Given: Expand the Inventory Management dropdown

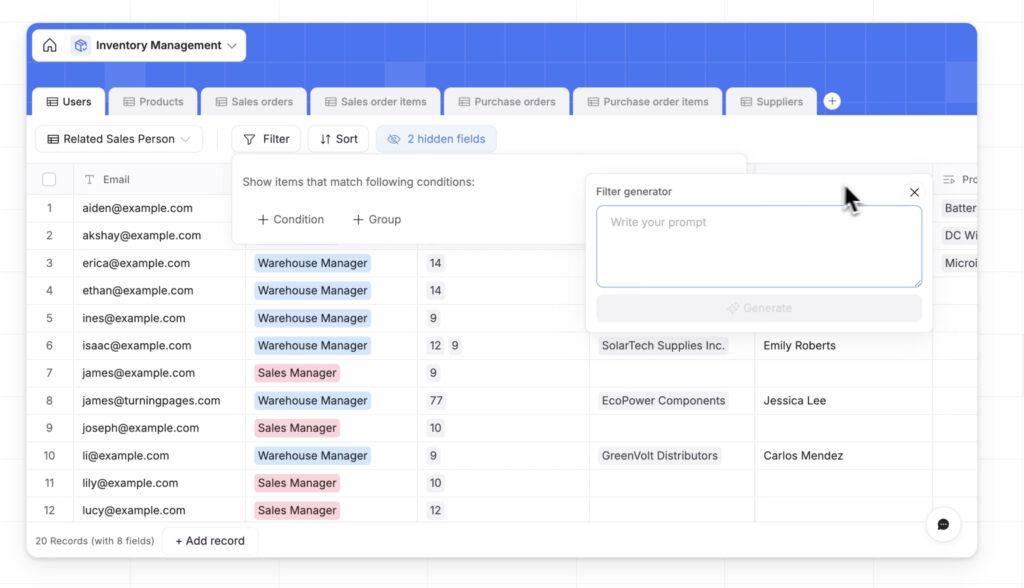Looking at the screenshot, I should click(232, 46).
